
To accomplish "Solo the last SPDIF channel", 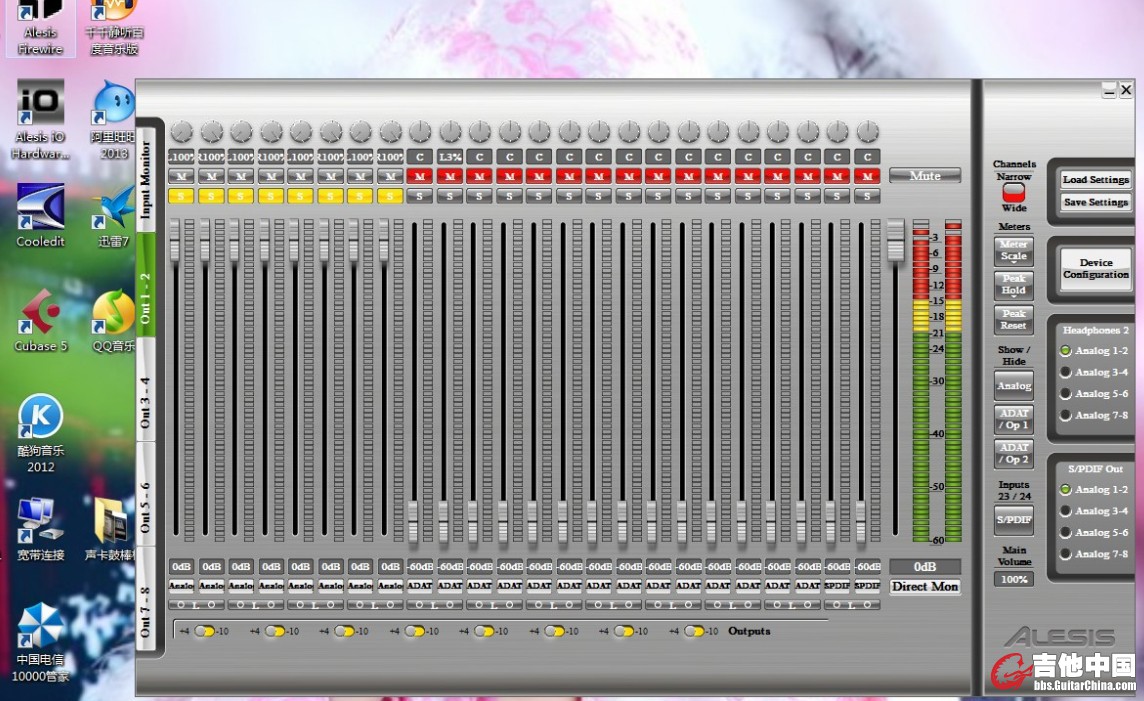I will click(867, 195).
